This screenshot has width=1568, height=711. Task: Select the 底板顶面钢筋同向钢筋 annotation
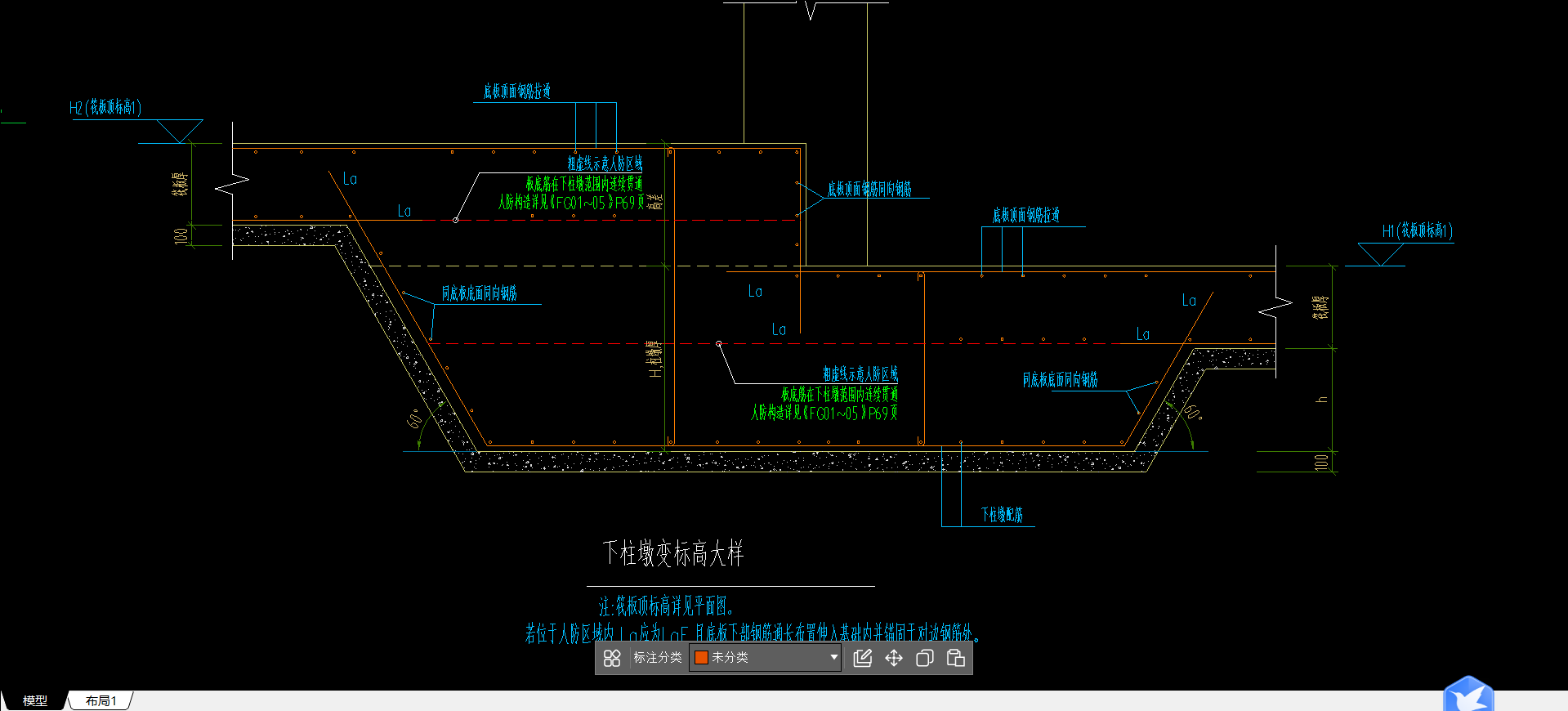coord(869,190)
